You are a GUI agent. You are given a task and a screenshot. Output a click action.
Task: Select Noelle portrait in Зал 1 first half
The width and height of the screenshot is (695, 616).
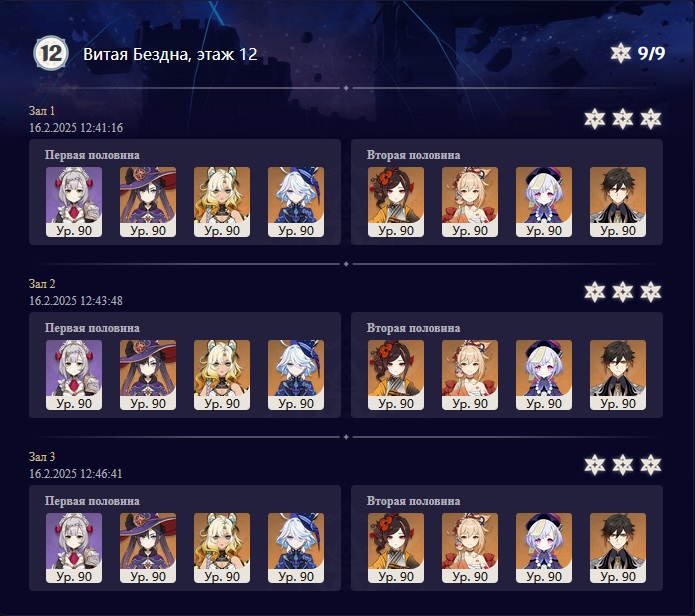(x=74, y=202)
